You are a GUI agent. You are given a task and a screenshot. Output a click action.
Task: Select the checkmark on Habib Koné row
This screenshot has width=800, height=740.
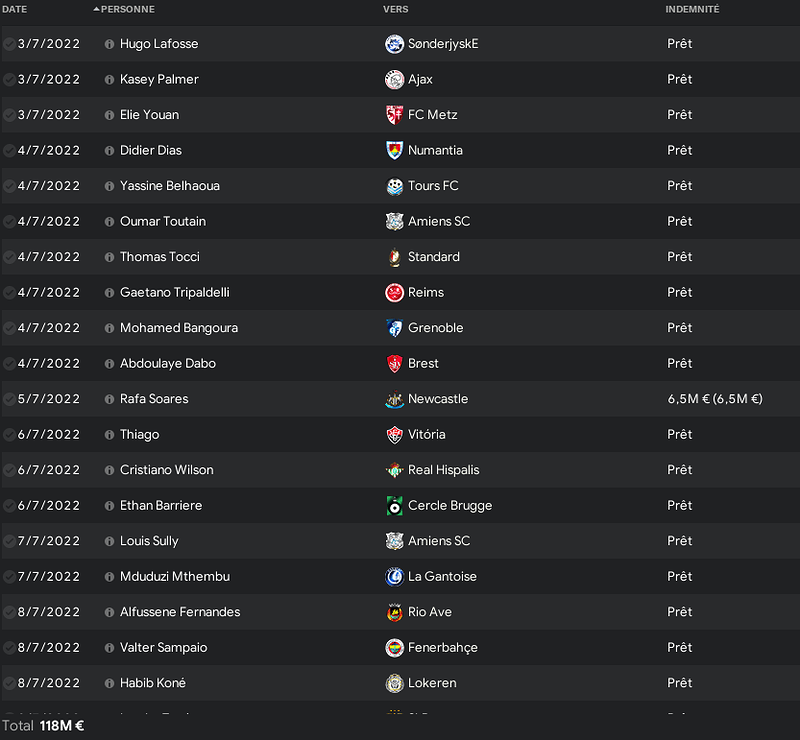9,683
